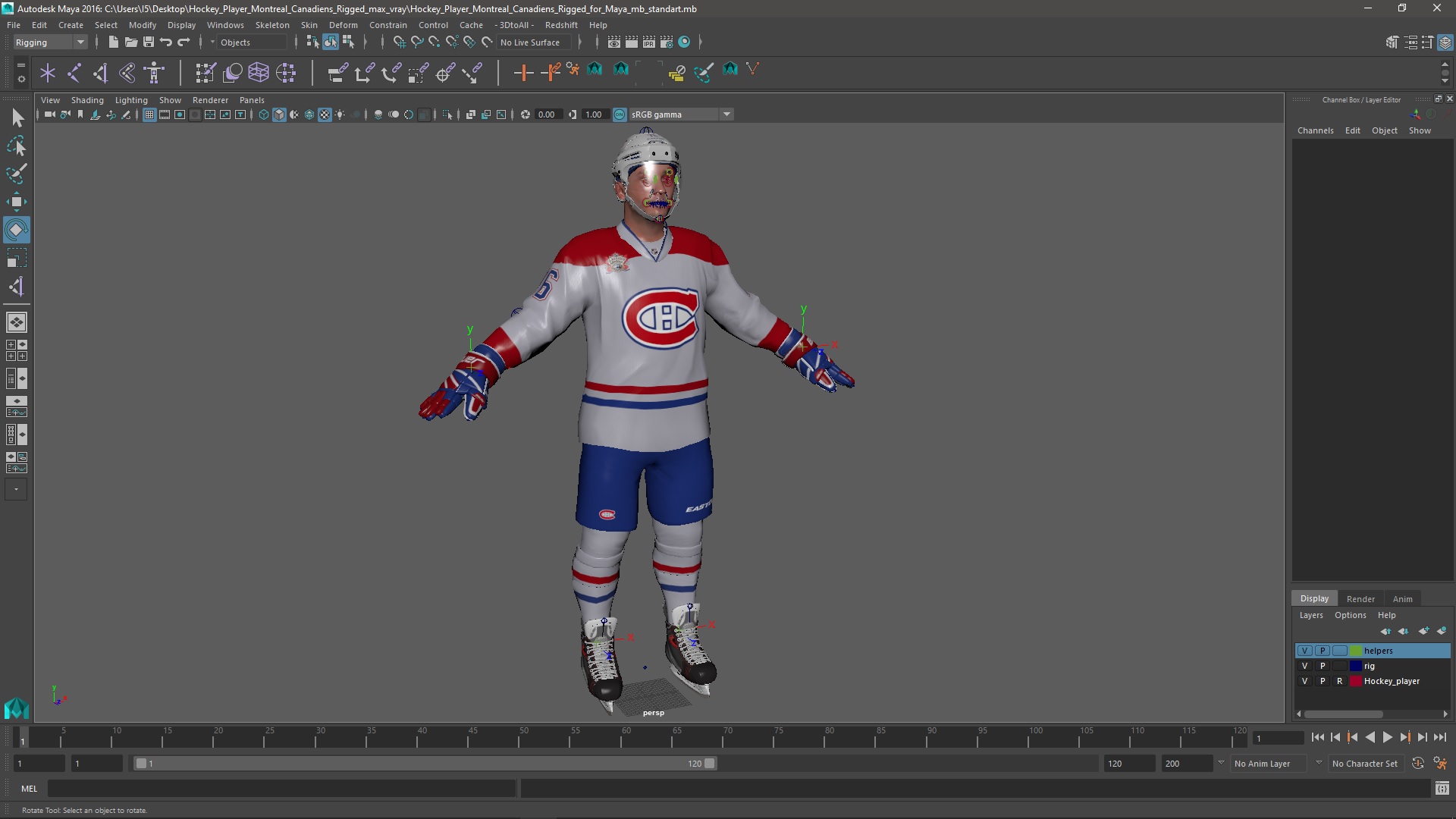Screen dimensions: 1456x819
Task: Click the Aim constraint icon
Action: pos(445,73)
